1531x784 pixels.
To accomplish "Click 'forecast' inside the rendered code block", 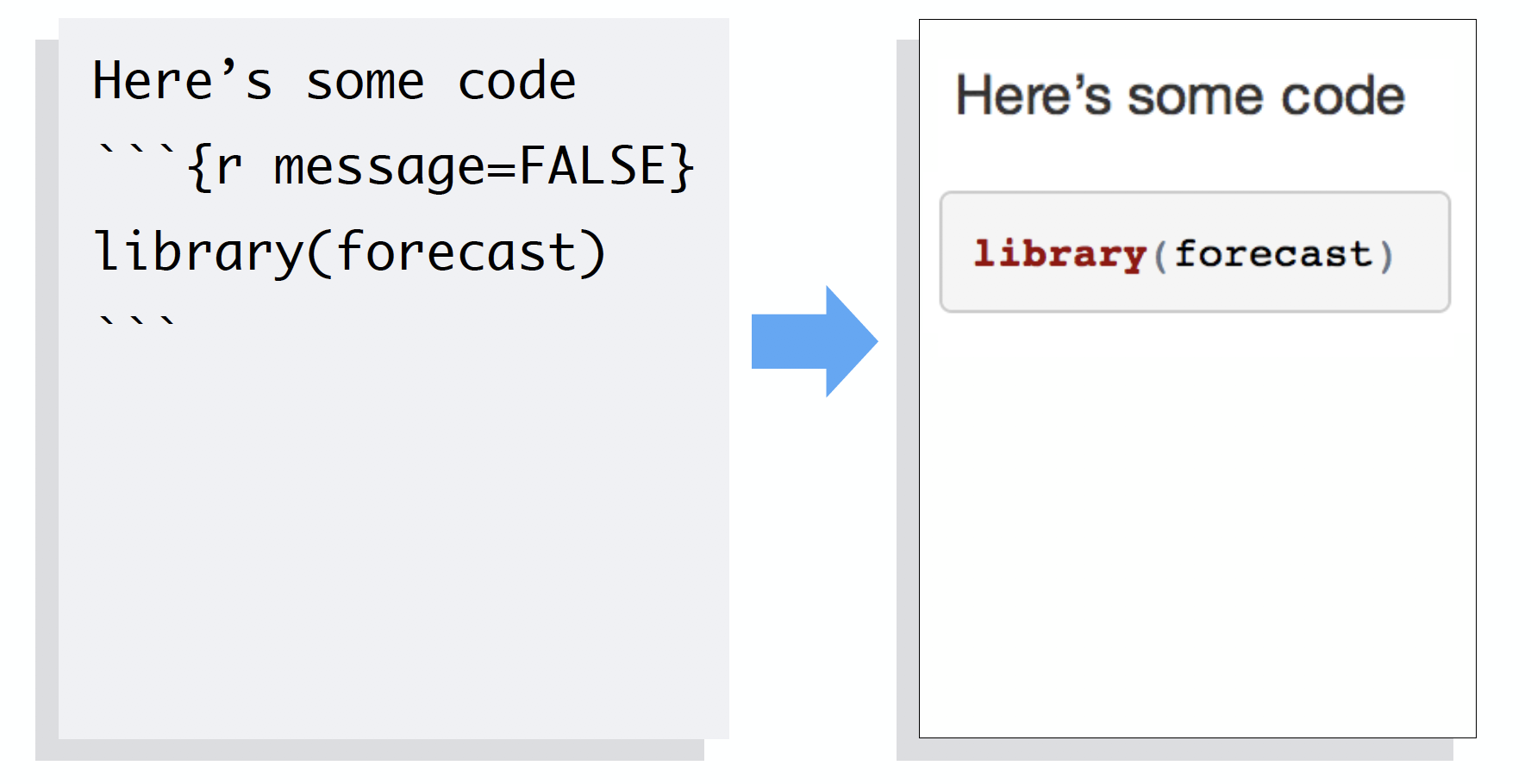I will [x=1272, y=254].
